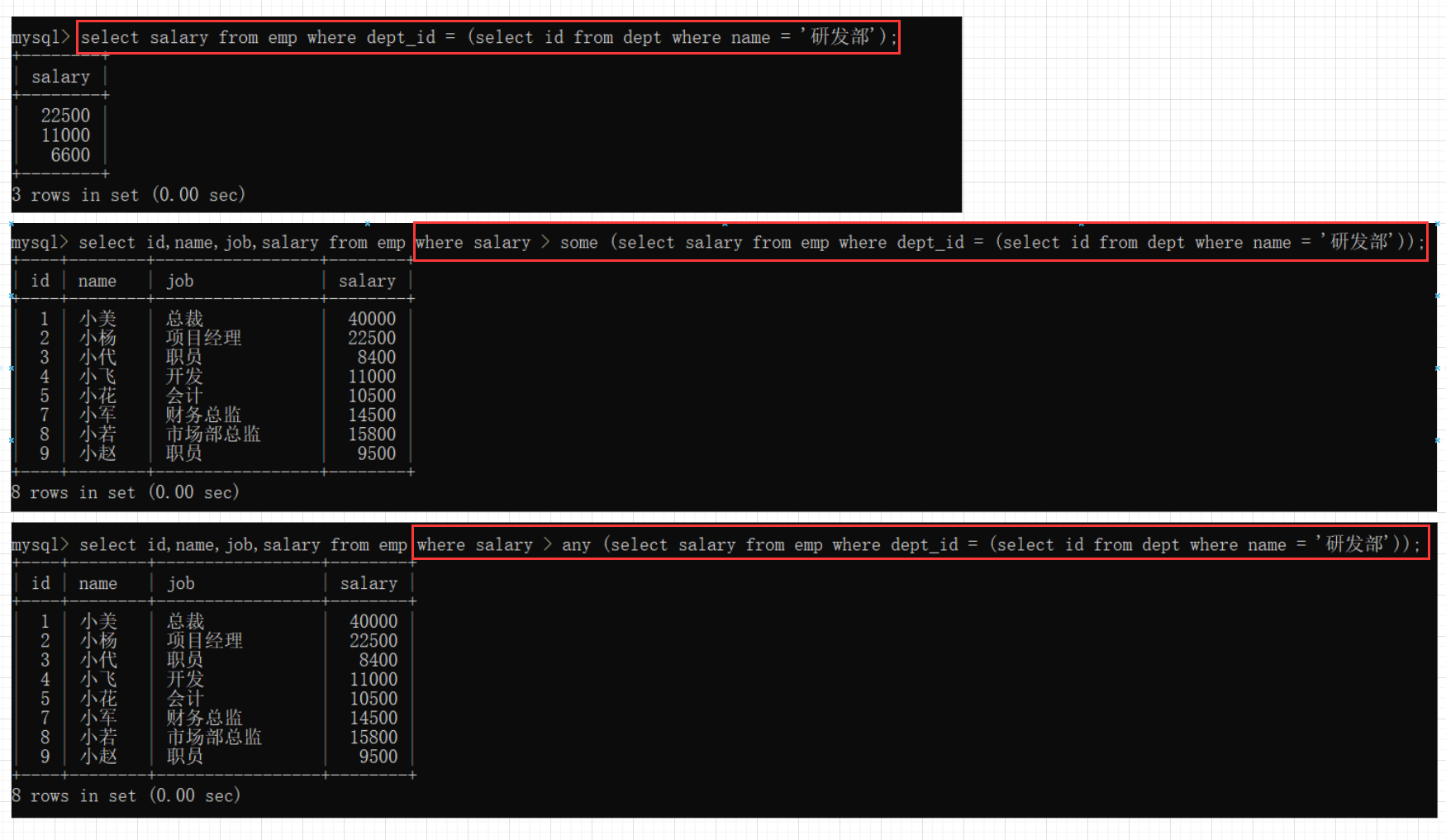
Task: Click salary 10500 in the 'some' query result
Action: coord(372,396)
